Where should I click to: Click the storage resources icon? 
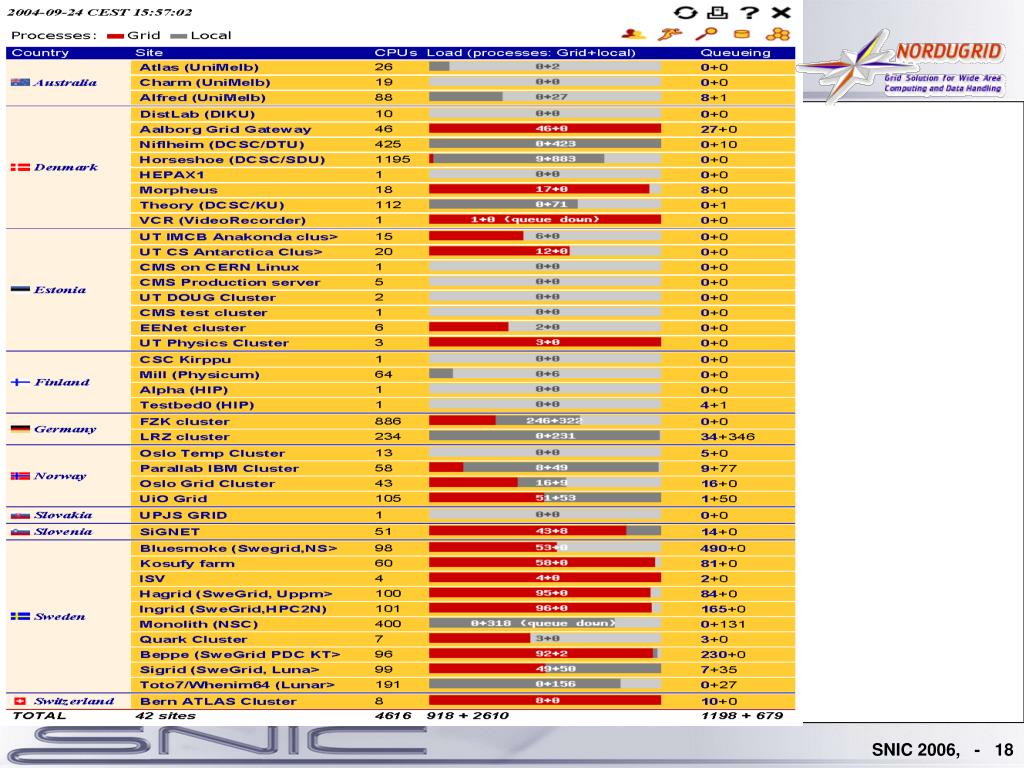tap(742, 34)
